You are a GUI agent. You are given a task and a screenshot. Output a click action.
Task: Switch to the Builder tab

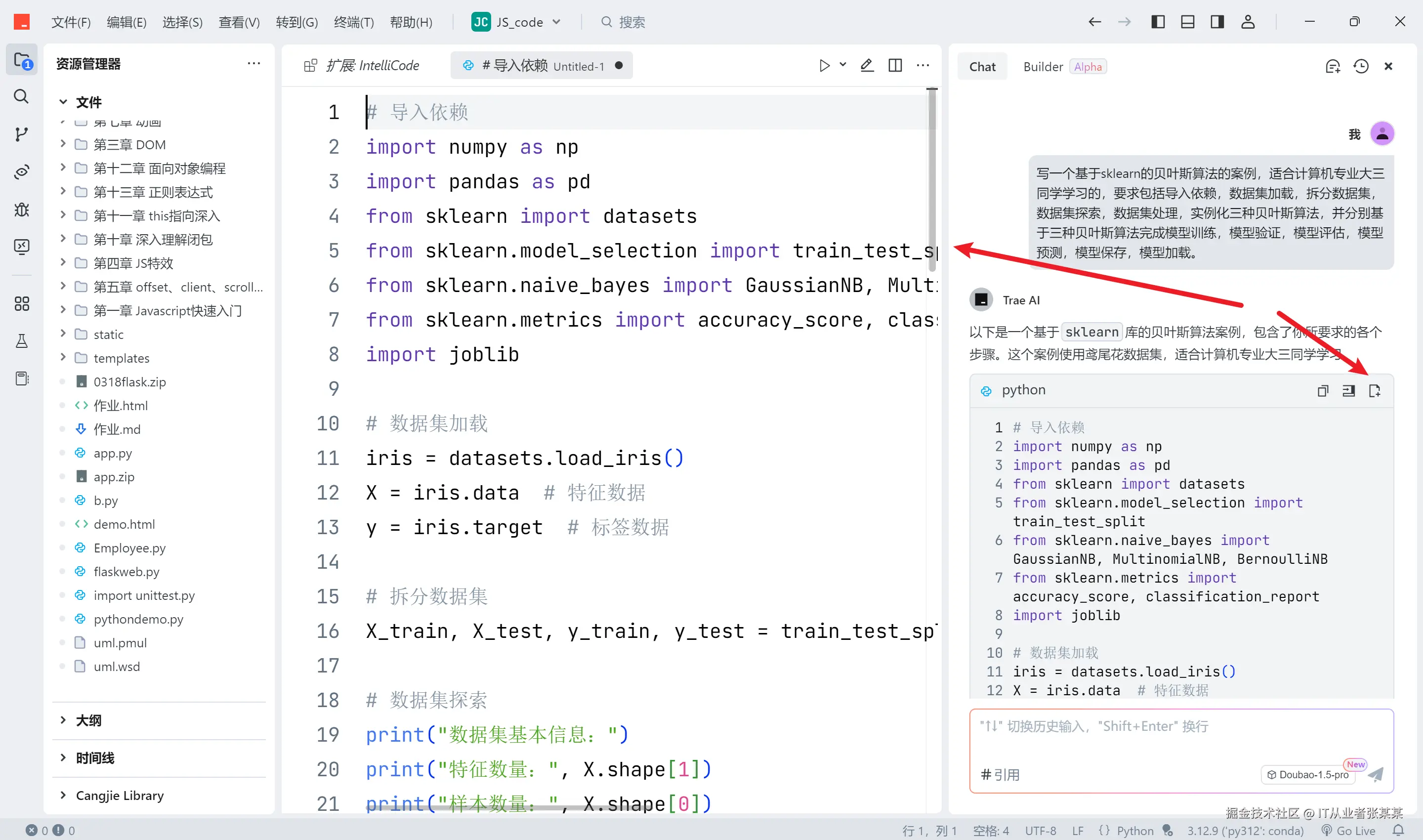pyautogui.click(x=1043, y=67)
